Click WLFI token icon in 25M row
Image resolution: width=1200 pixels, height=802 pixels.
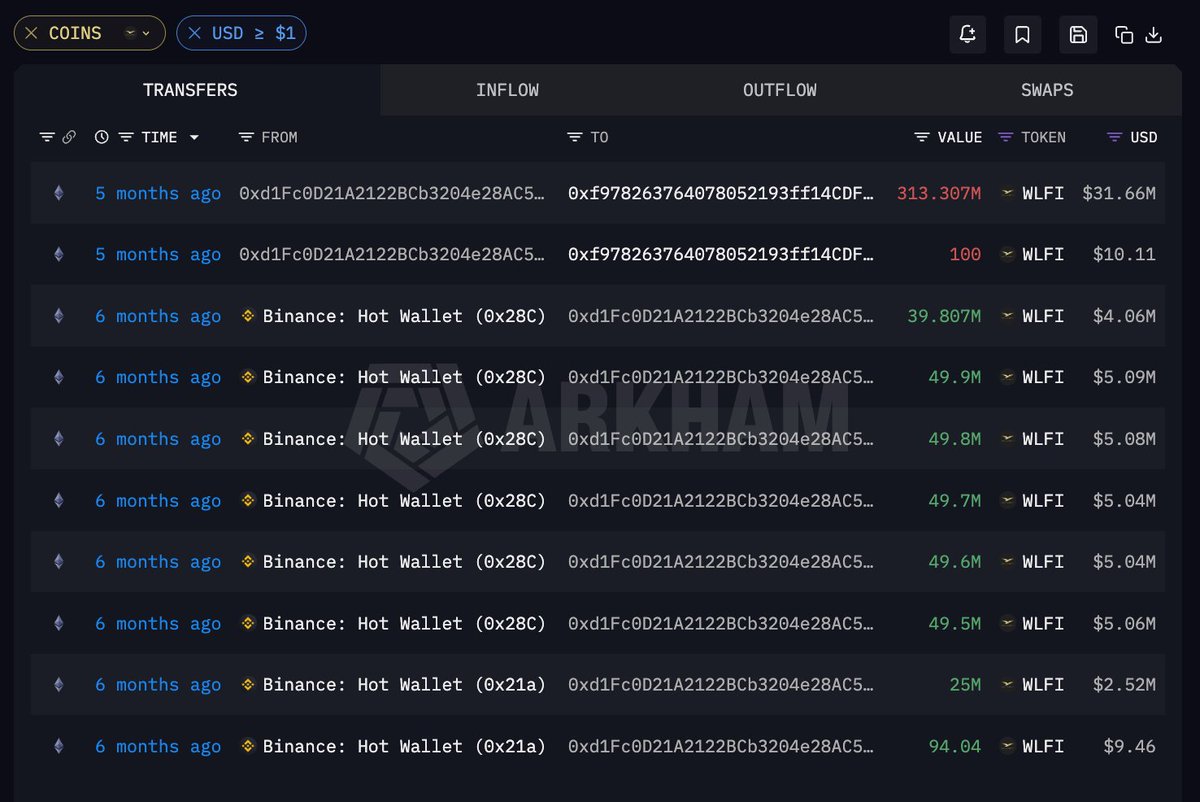1008,685
